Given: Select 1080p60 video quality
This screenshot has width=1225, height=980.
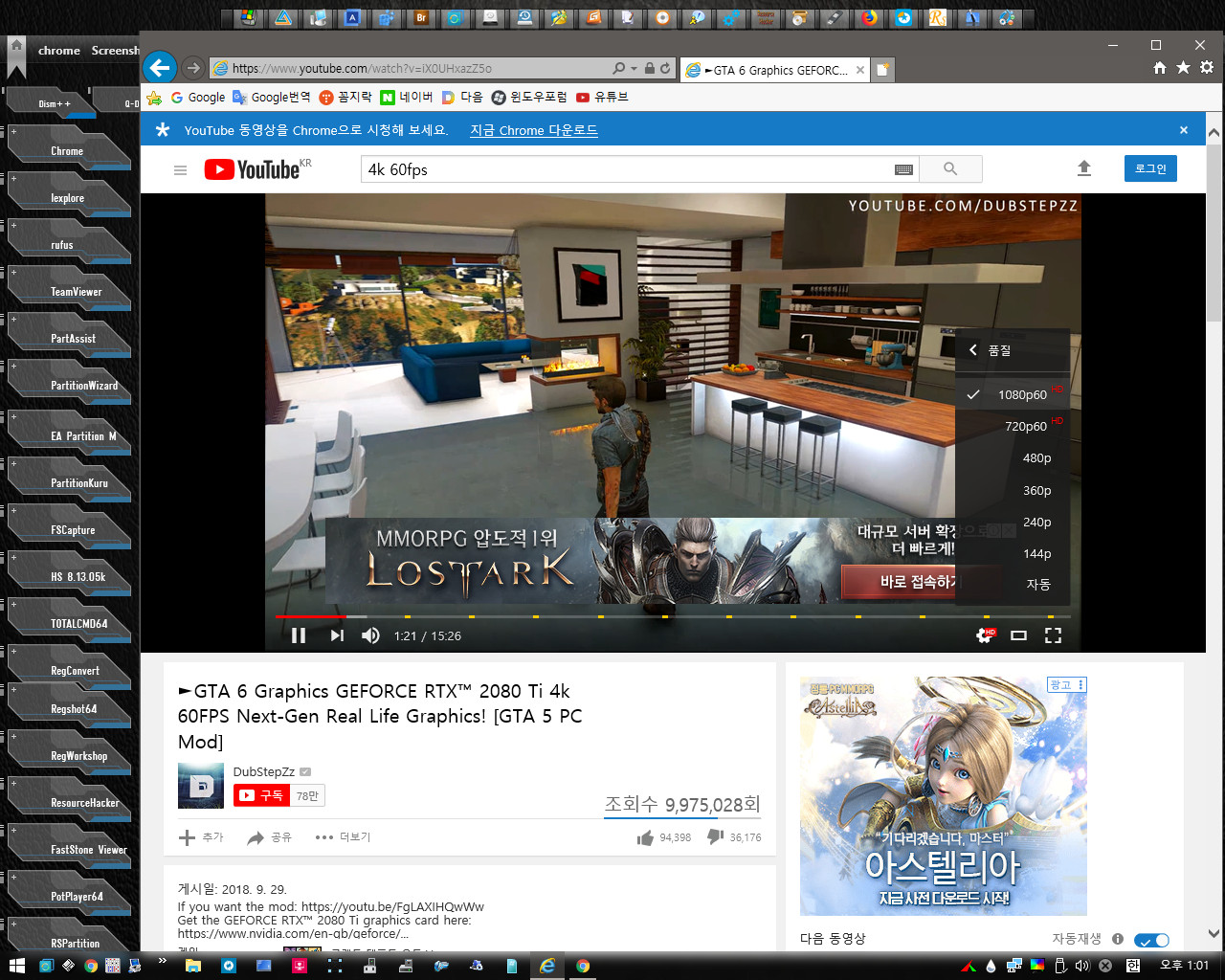Looking at the screenshot, I should coord(1013,394).
